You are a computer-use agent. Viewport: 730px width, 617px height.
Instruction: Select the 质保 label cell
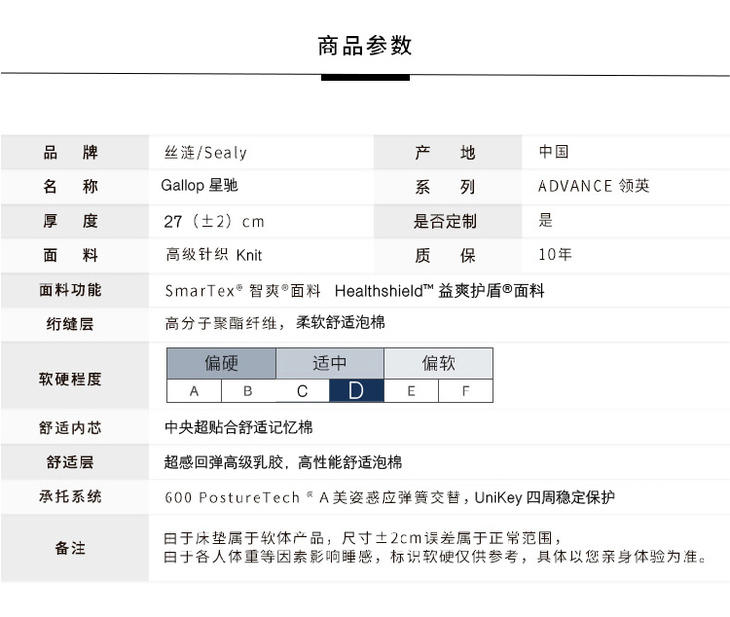(447, 256)
